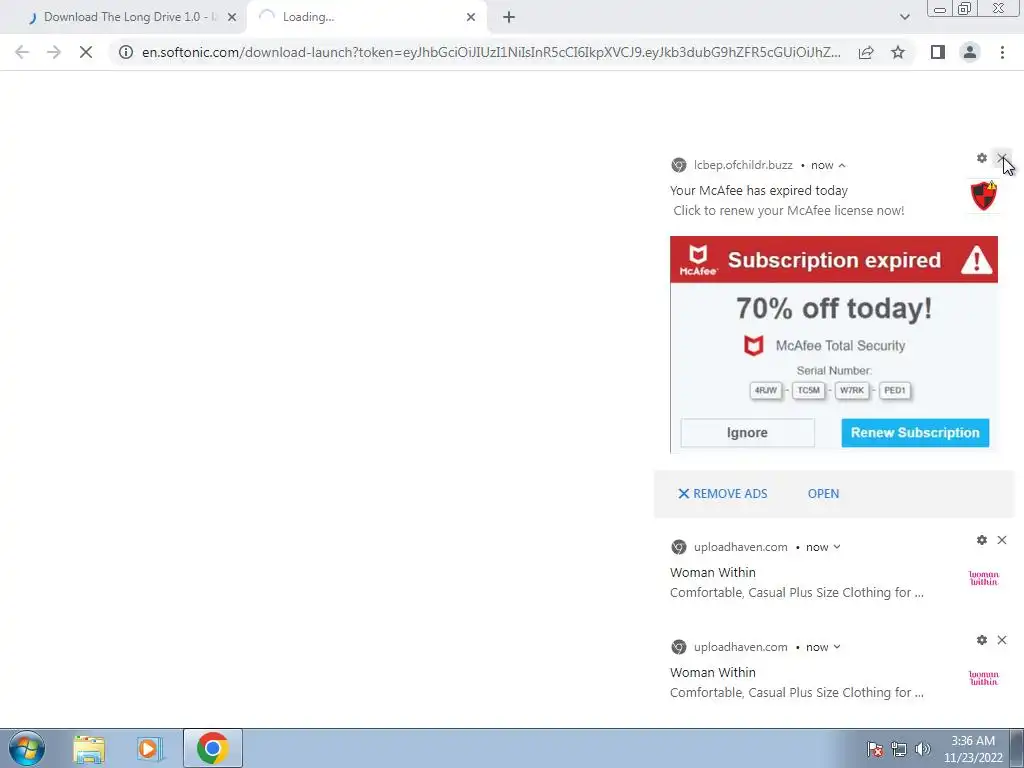Close the 'Download The Long Drive' tab

[232, 18]
